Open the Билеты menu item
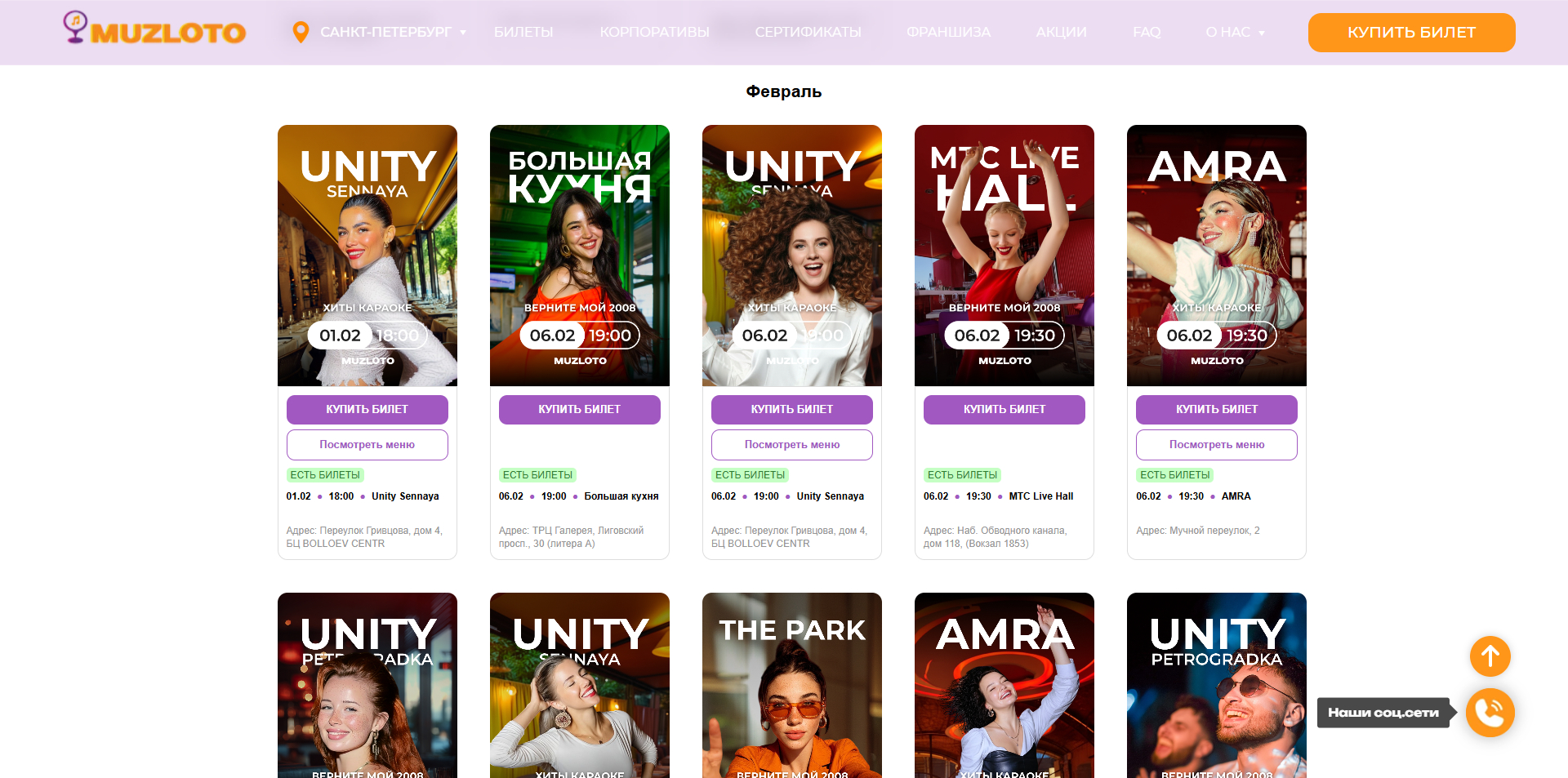1568x778 pixels. click(523, 33)
